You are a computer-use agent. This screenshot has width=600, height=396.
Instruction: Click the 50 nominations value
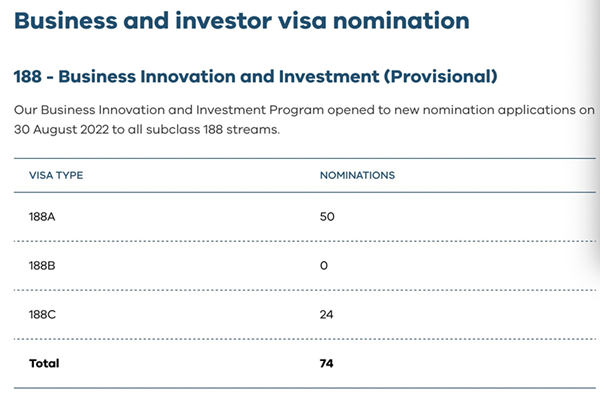click(x=327, y=217)
